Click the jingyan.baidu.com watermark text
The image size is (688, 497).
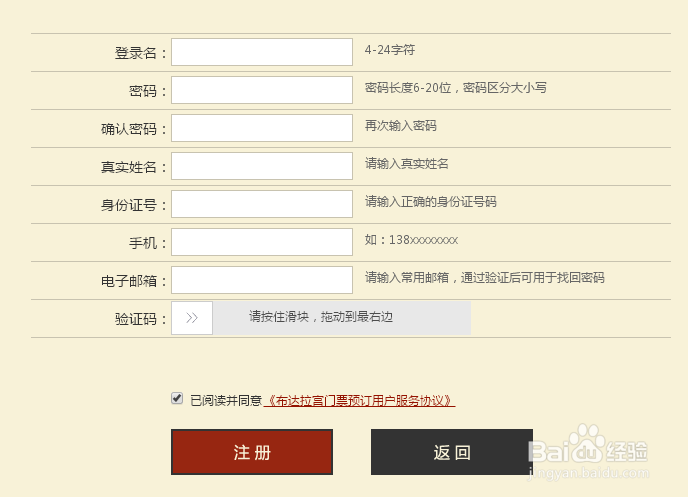click(588, 473)
